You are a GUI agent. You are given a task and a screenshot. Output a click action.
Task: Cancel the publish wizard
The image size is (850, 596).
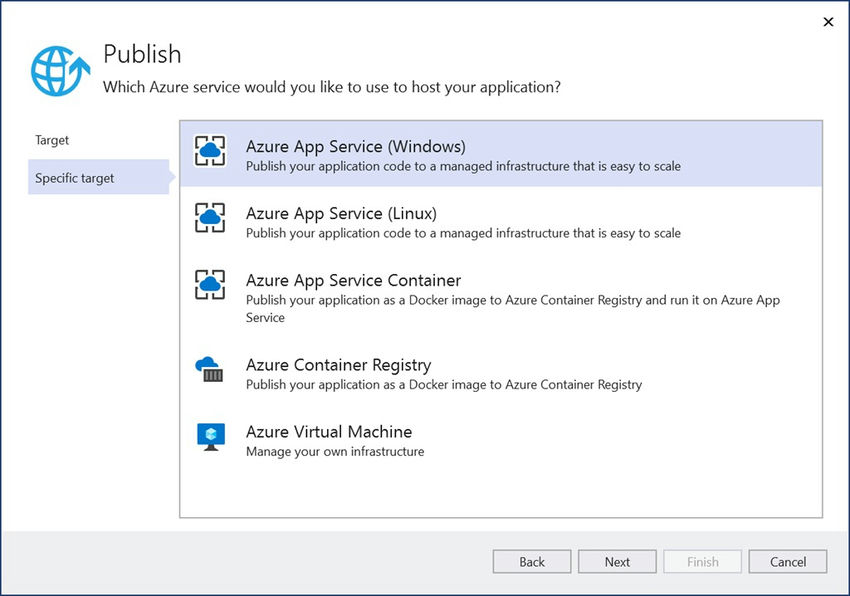787,561
